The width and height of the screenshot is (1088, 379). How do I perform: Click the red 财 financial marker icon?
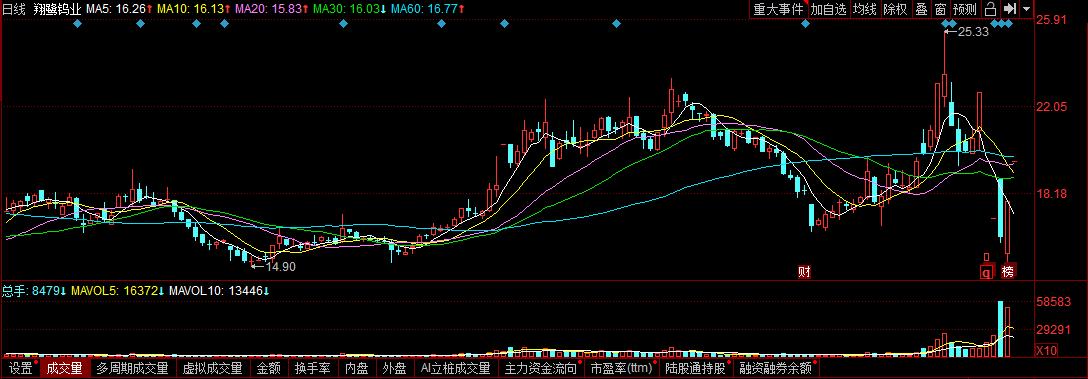point(804,272)
